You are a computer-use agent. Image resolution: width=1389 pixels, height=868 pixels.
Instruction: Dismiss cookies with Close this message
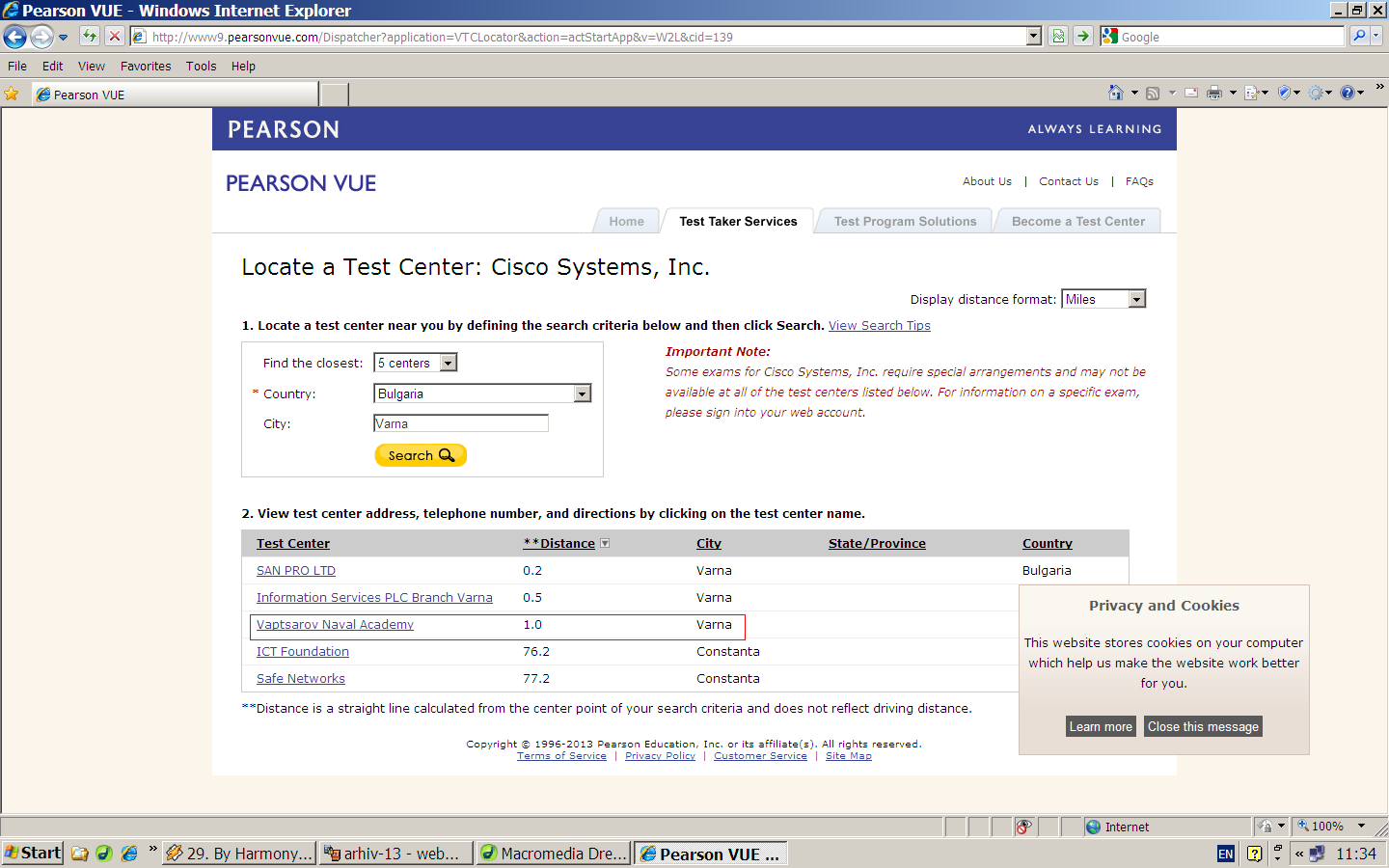point(1203,726)
